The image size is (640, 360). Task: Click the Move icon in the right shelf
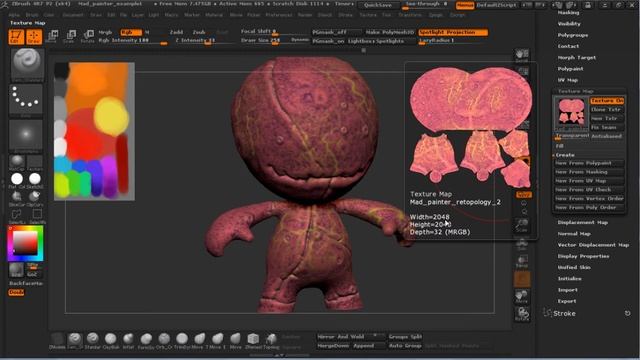click(522, 297)
